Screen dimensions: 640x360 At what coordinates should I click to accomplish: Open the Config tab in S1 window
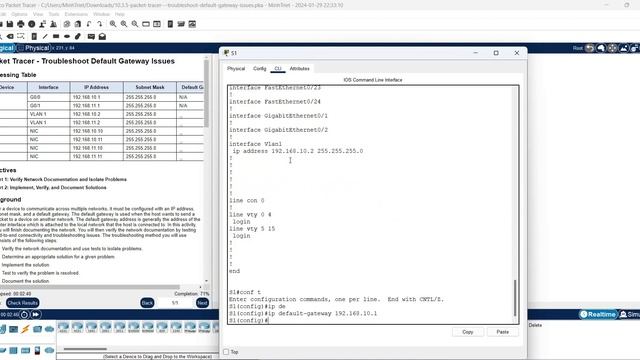pos(260,69)
